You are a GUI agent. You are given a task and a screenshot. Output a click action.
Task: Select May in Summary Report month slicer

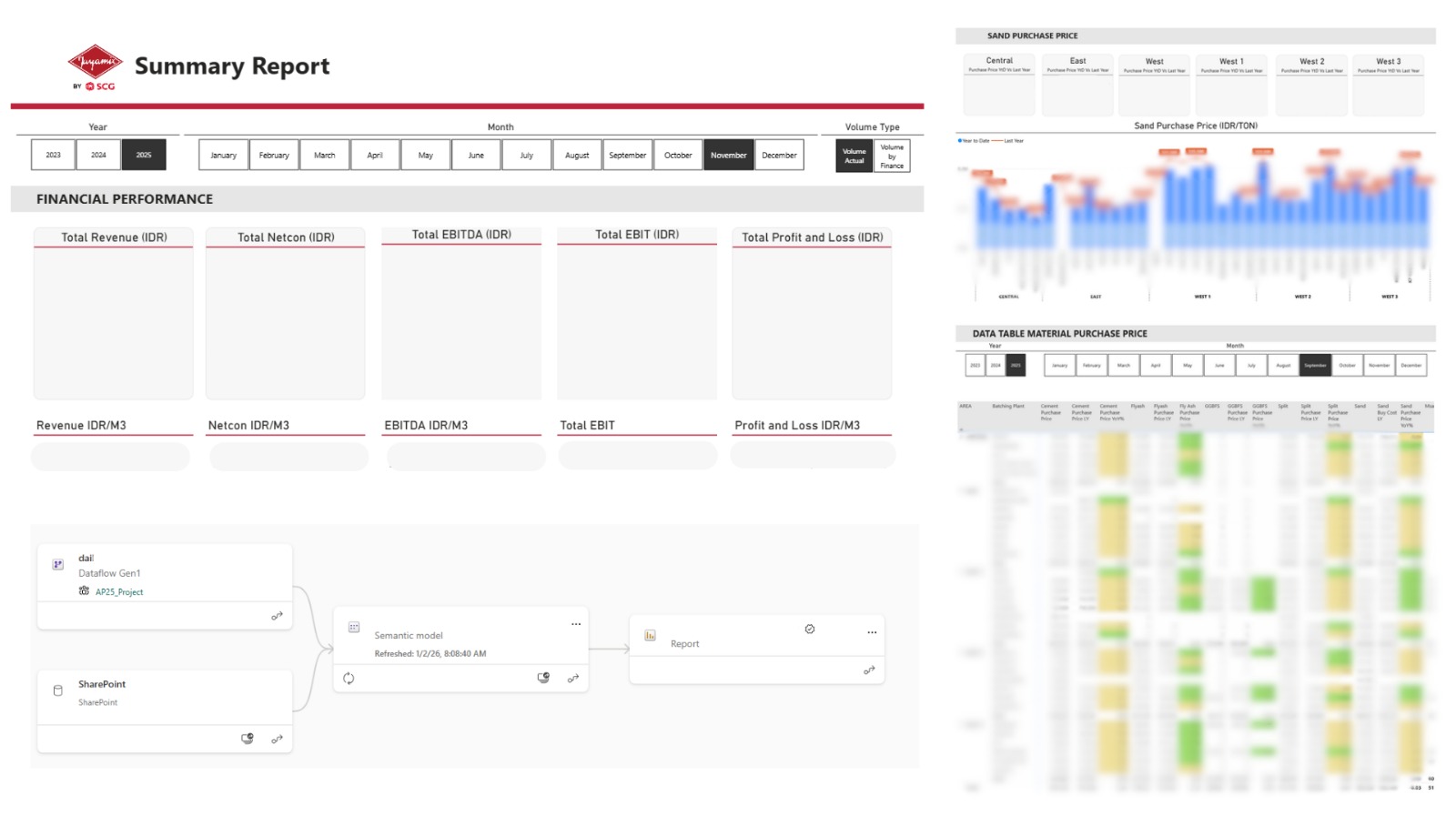[426, 155]
